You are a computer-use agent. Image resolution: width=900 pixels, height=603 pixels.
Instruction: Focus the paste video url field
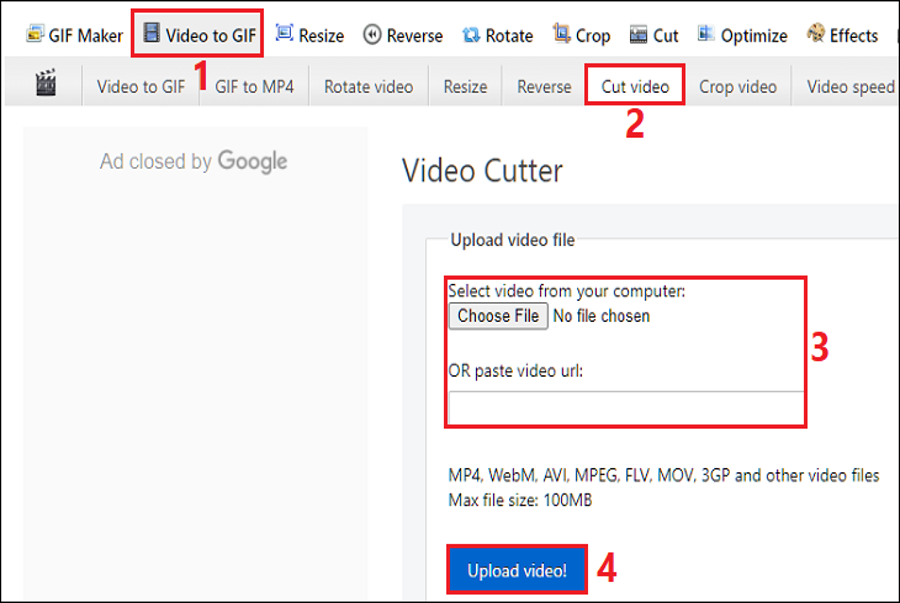(x=626, y=408)
